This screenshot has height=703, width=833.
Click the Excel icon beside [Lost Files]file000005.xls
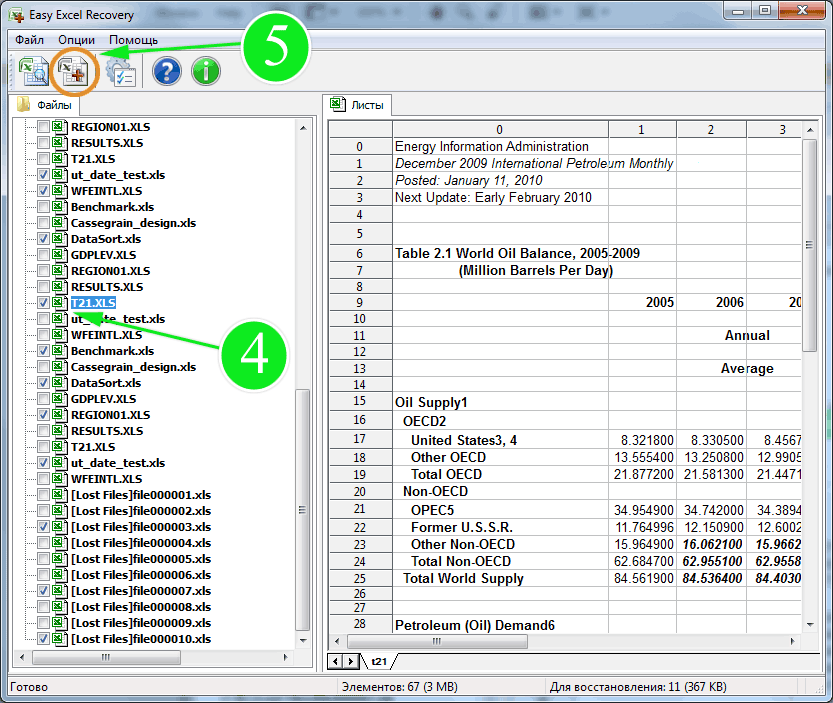pyautogui.click(x=59, y=559)
